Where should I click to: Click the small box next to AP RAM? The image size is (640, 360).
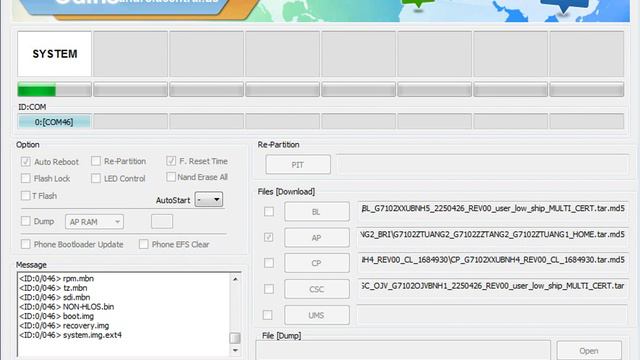tap(162, 222)
